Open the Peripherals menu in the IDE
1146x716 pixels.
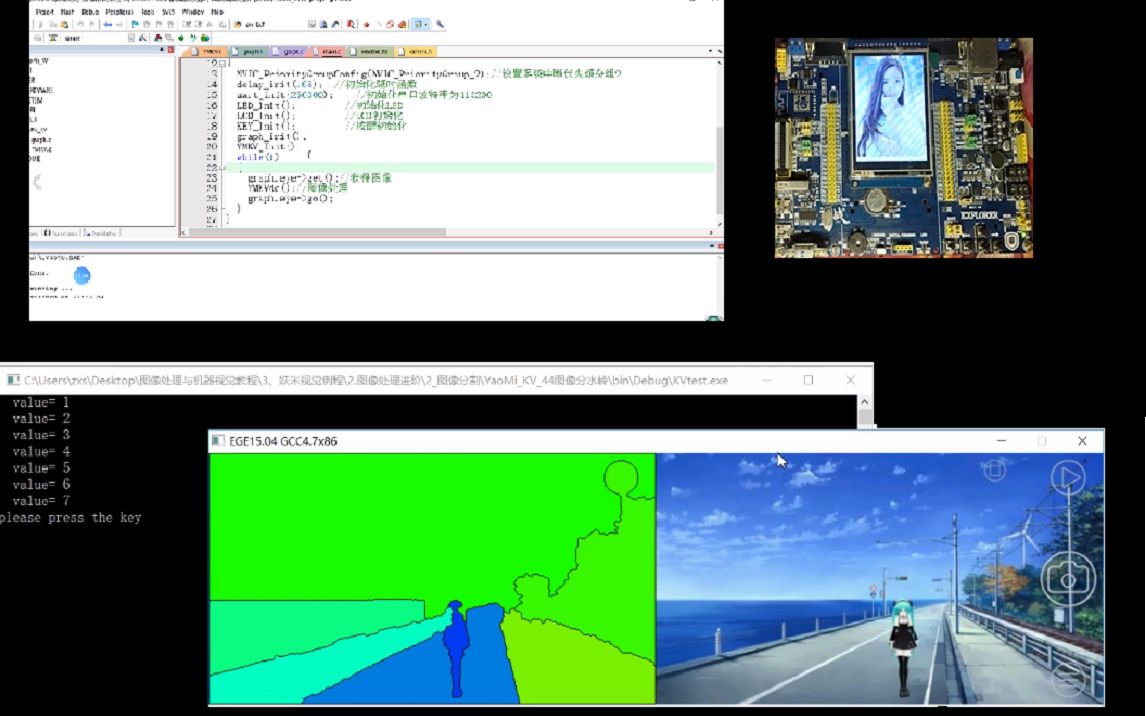point(119,12)
